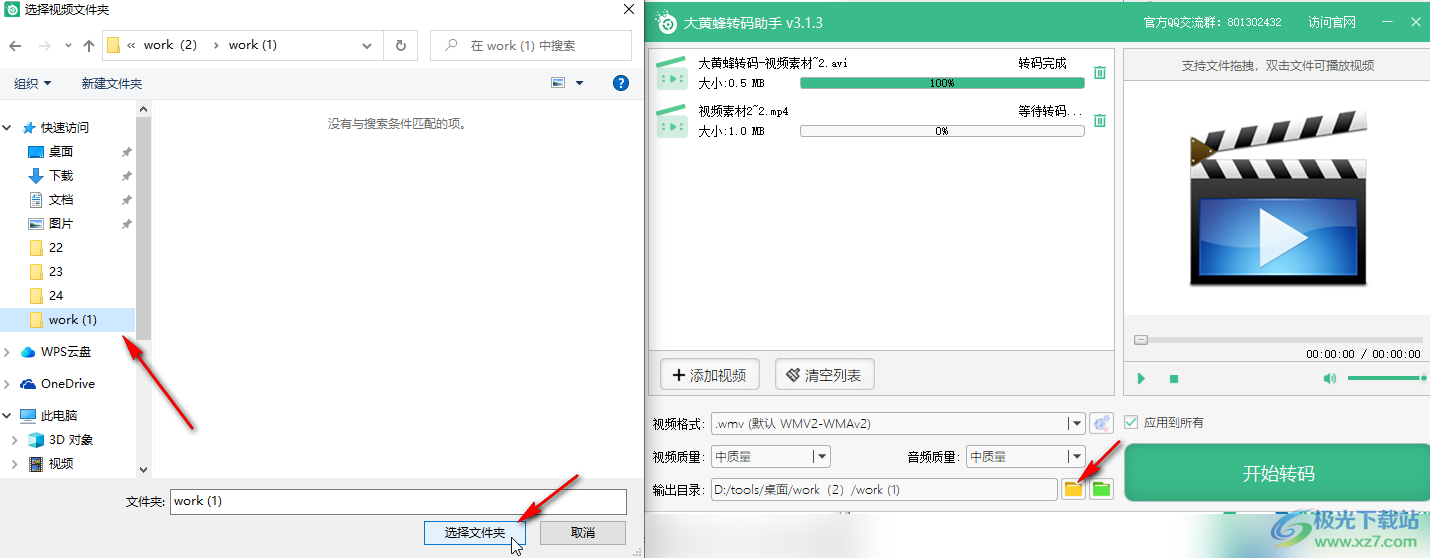Screen dimensions: 1430x558
Task: Click the 官方QQ交流群 text
Action: pos(1212,22)
